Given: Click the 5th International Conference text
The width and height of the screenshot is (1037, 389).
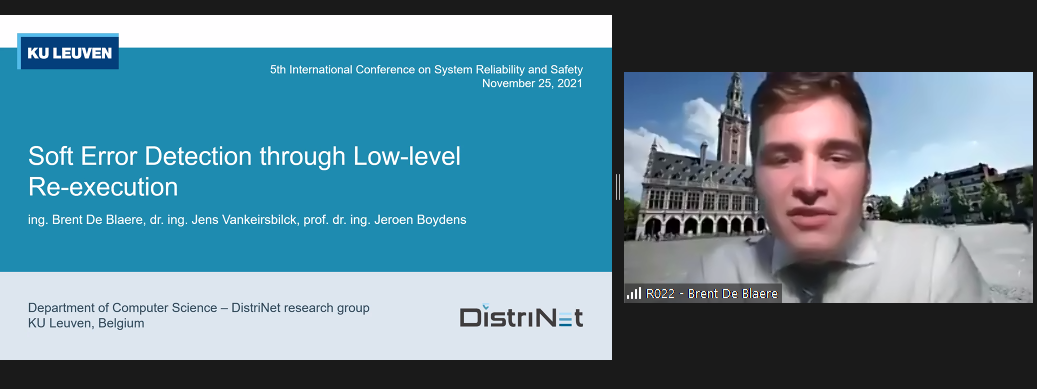Looking at the screenshot, I should [x=427, y=69].
